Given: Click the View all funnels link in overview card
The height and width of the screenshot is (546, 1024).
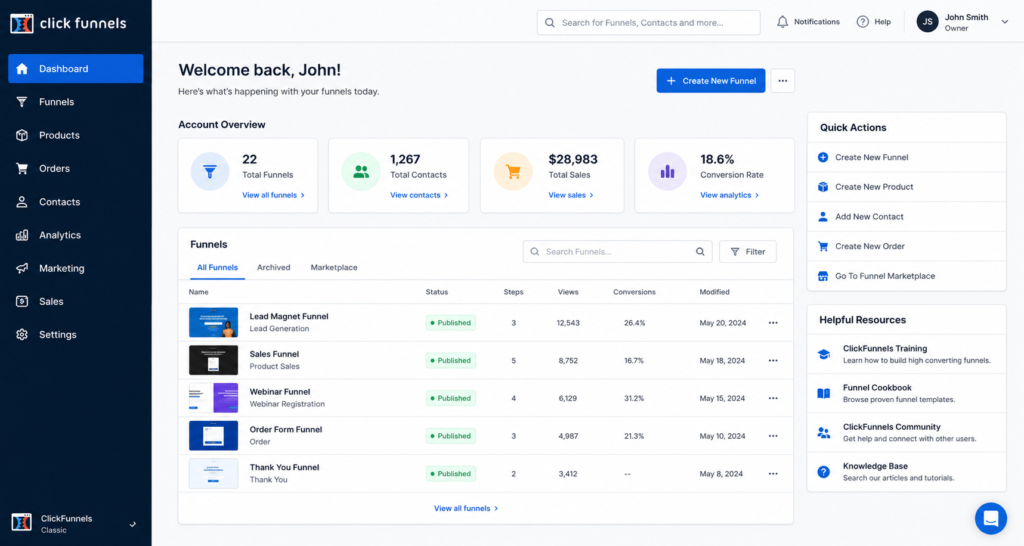Looking at the screenshot, I should click(x=273, y=195).
